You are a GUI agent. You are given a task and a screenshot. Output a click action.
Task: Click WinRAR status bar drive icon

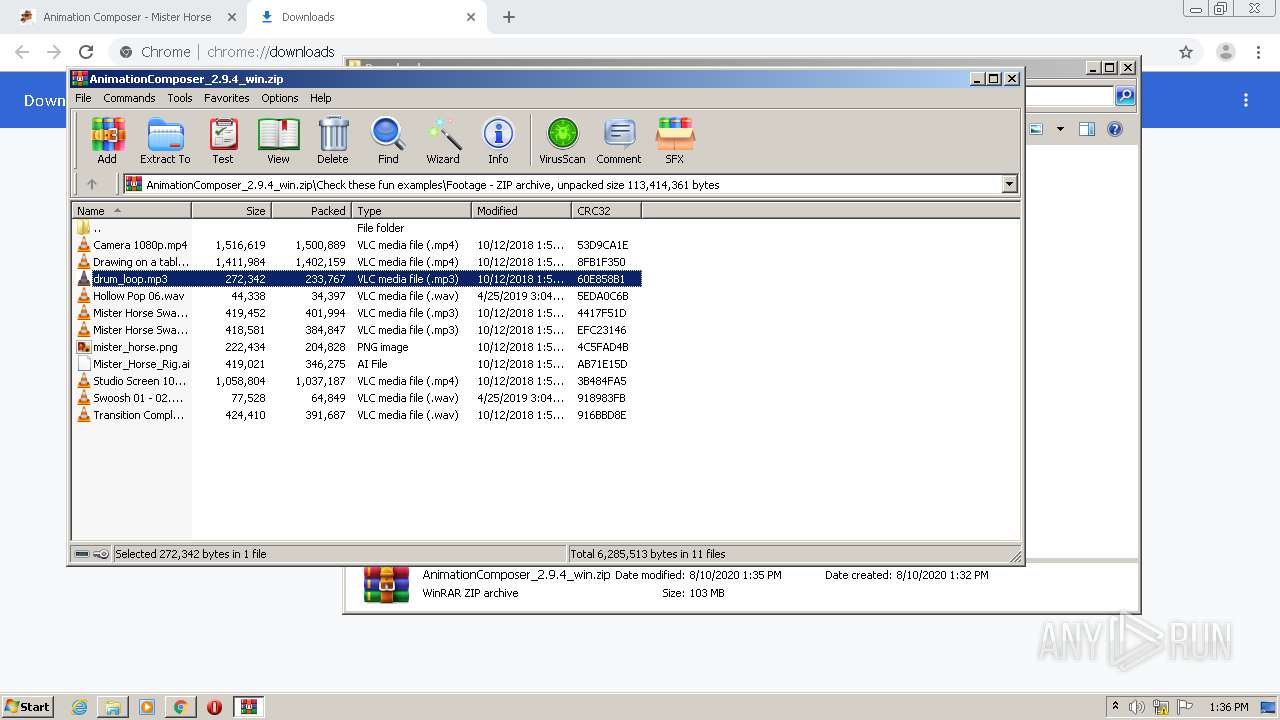(82, 554)
